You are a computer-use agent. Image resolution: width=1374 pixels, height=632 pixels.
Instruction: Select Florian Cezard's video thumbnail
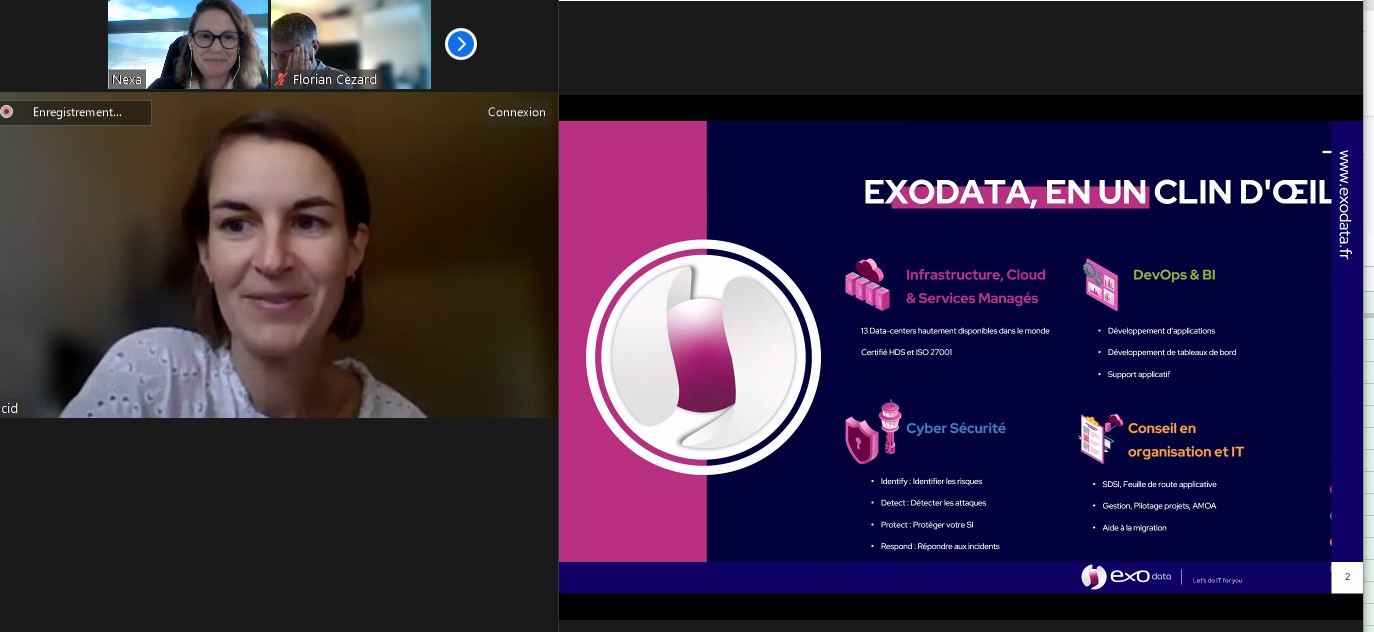351,44
